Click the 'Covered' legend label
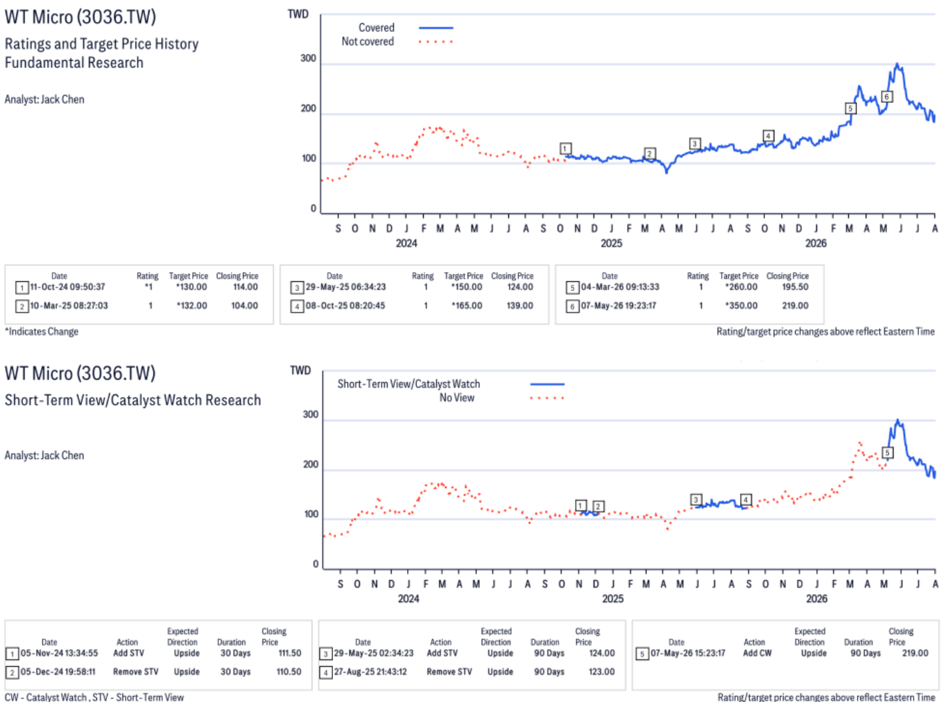Viewport: 941px width, 702px height. point(376,28)
